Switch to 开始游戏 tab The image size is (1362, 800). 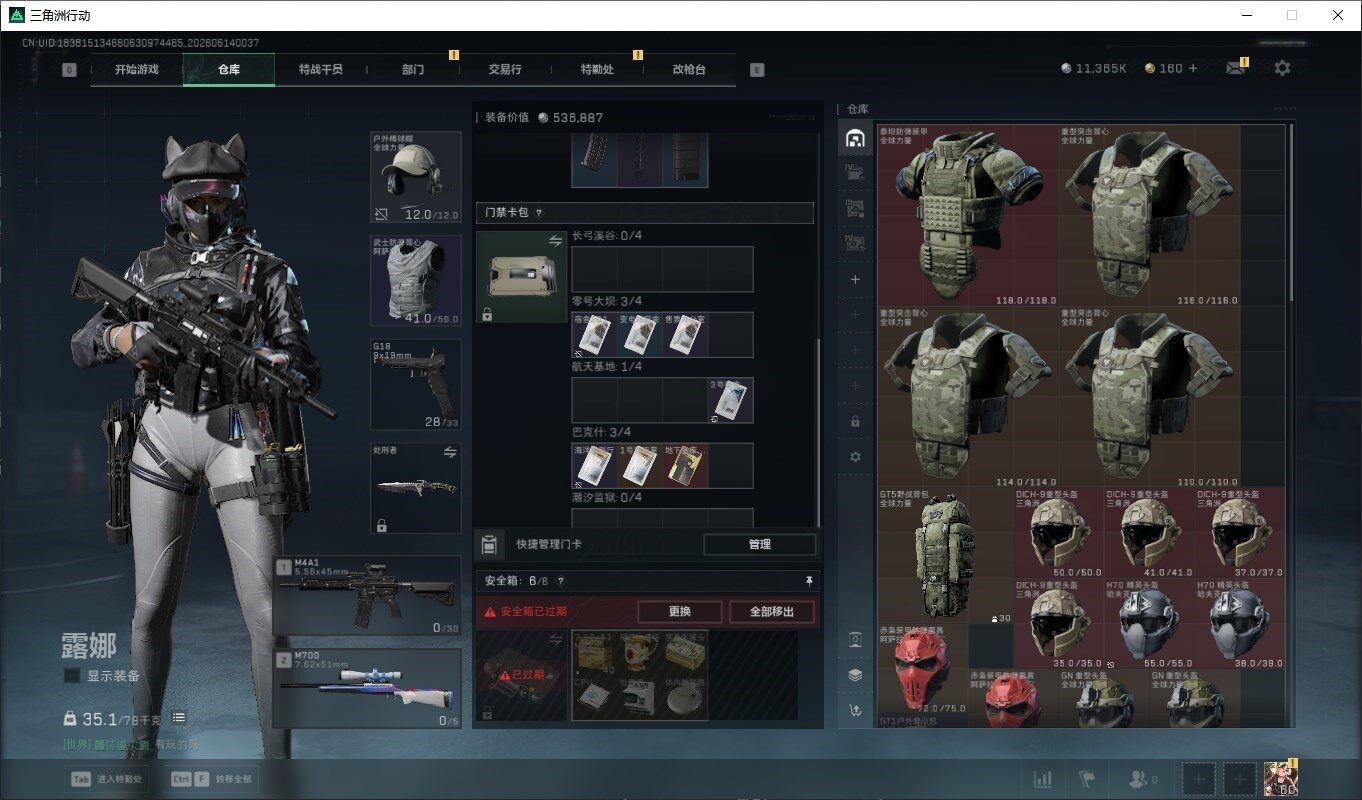click(137, 70)
